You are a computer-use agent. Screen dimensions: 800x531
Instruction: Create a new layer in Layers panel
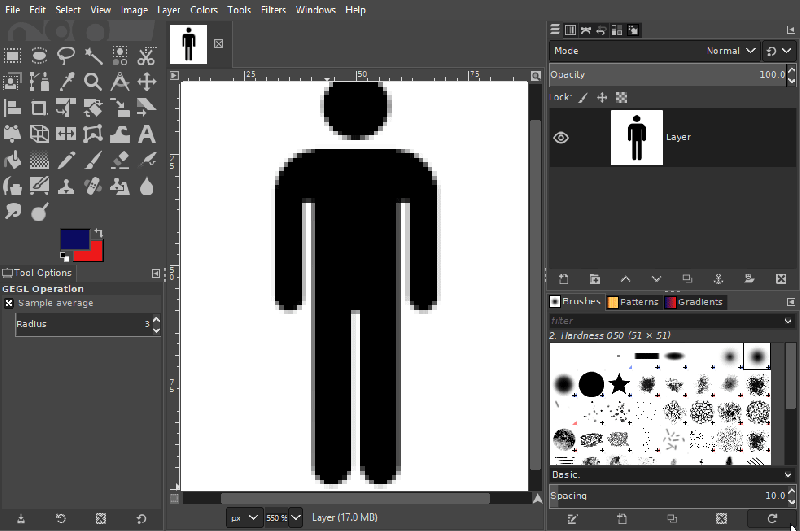(x=563, y=279)
